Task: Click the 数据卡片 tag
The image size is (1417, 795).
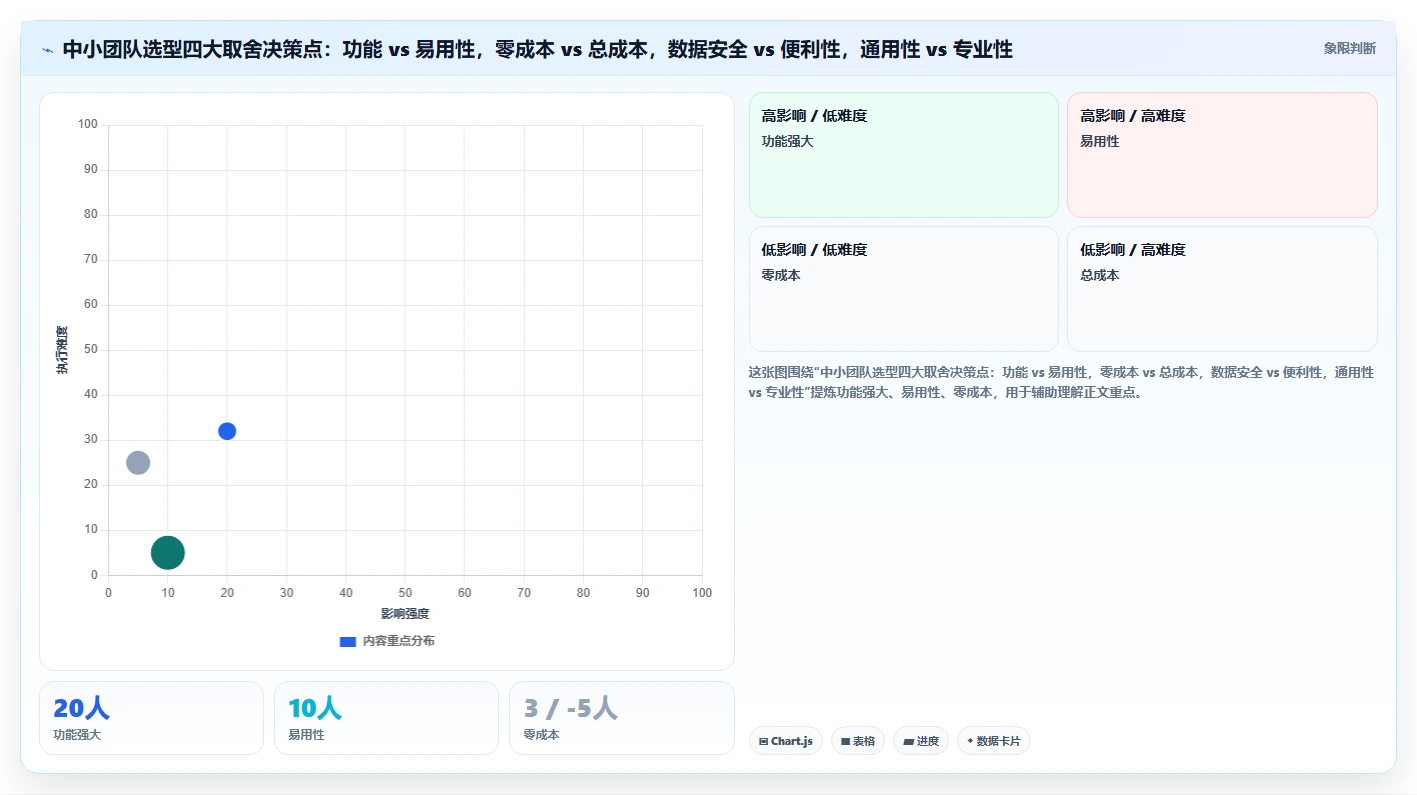Action: (x=994, y=741)
